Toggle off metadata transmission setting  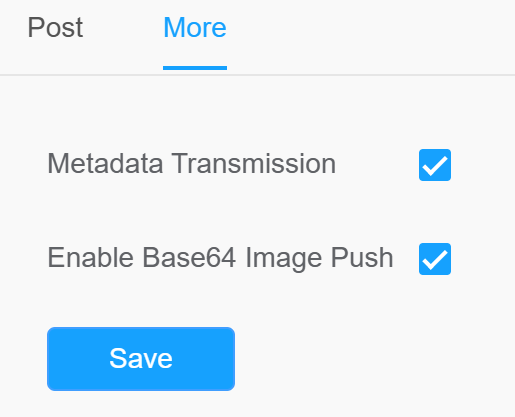435,165
